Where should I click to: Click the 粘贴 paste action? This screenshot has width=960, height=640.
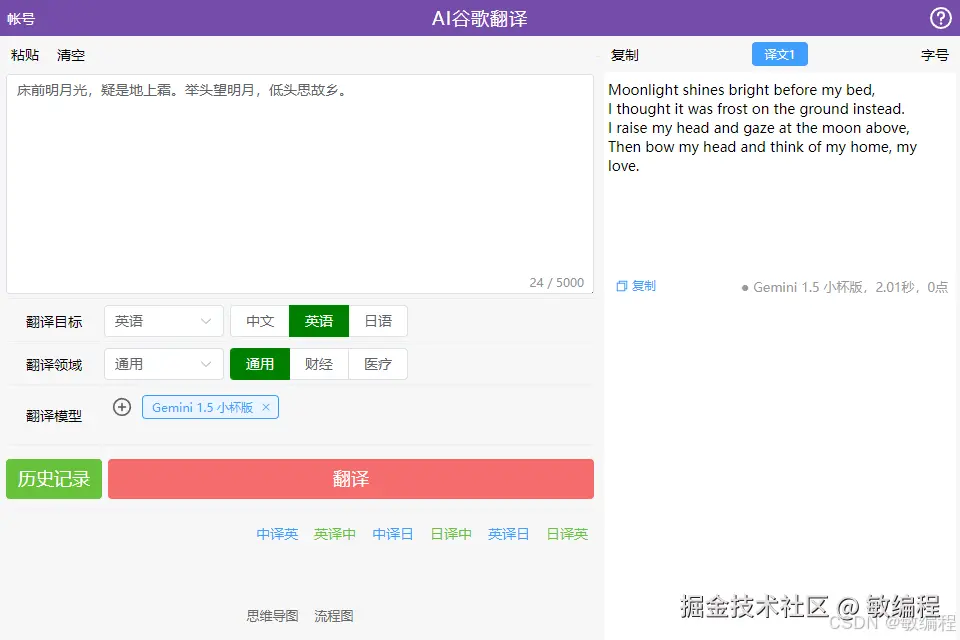click(25, 55)
